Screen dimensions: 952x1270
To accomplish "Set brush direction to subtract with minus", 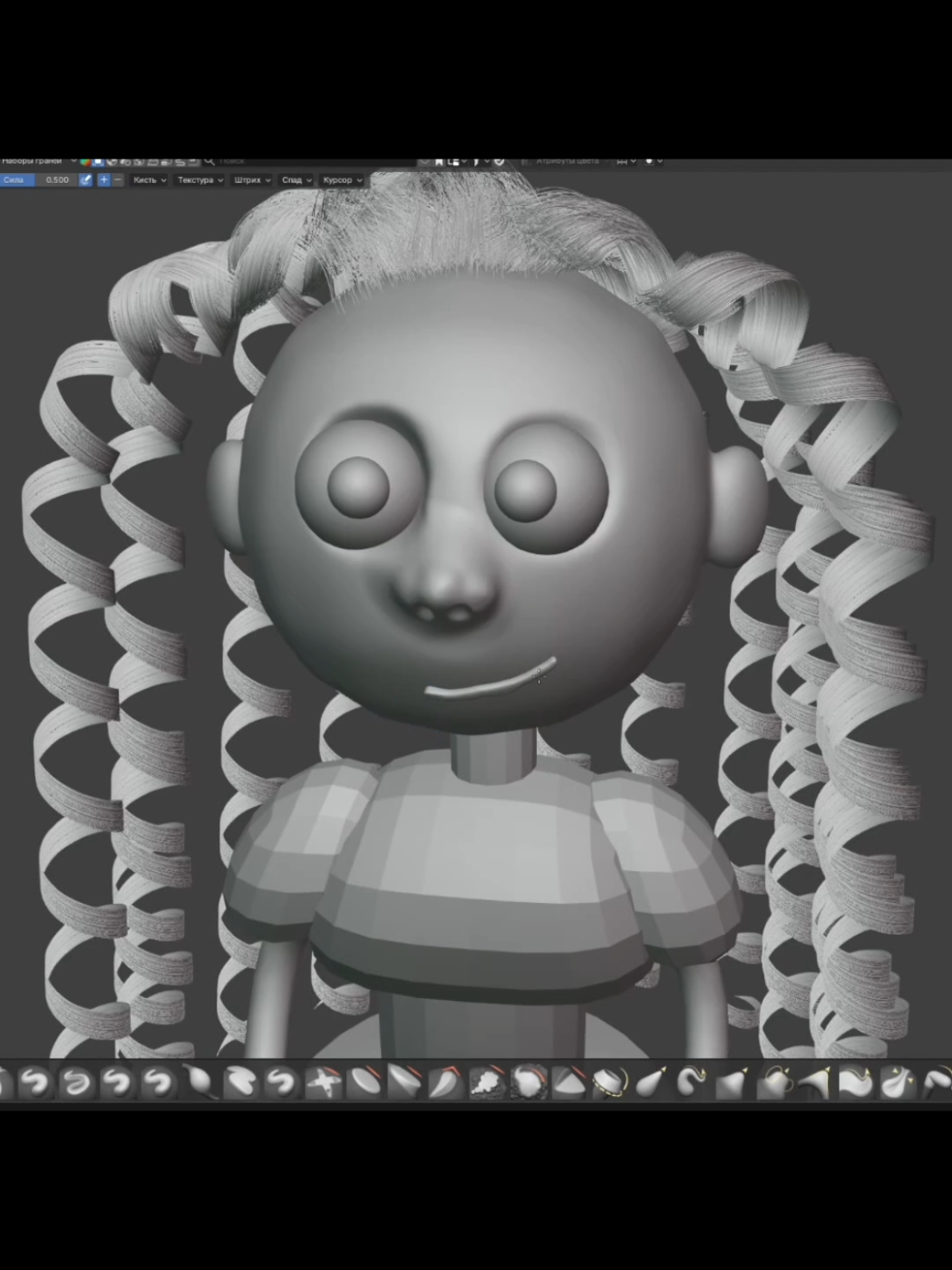I will [x=118, y=179].
